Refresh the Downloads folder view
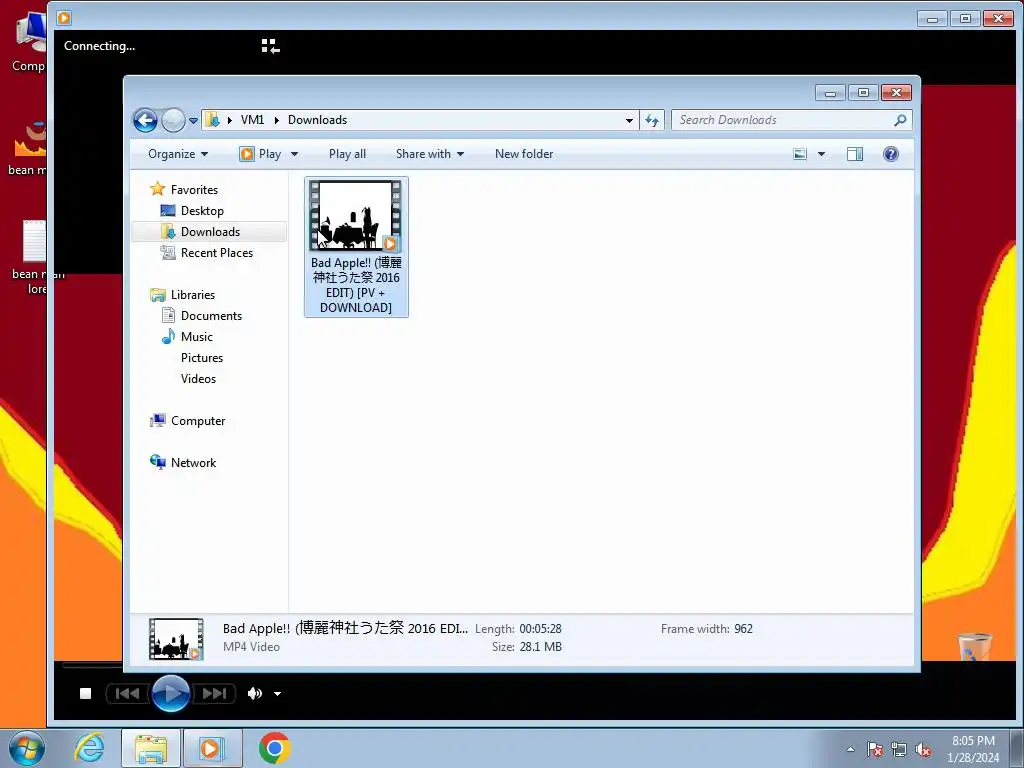1024x768 pixels. click(x=652, y=120)
